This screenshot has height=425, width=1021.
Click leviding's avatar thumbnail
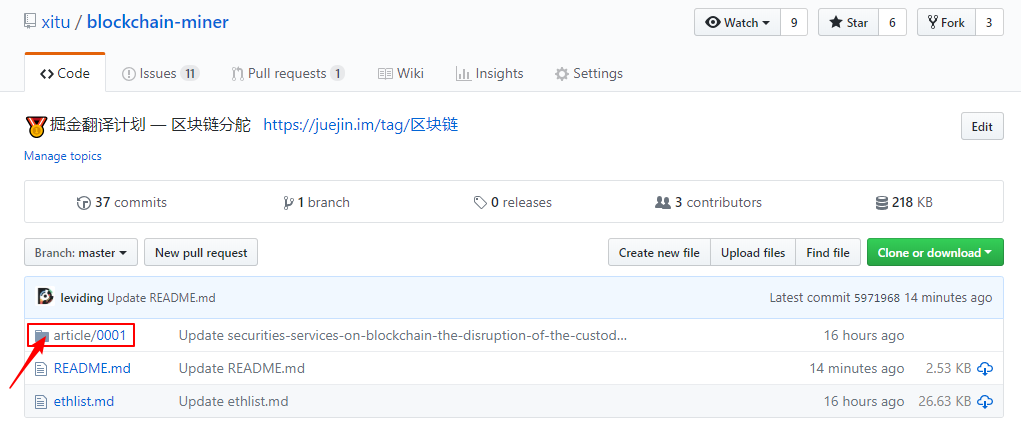point(46,297)
